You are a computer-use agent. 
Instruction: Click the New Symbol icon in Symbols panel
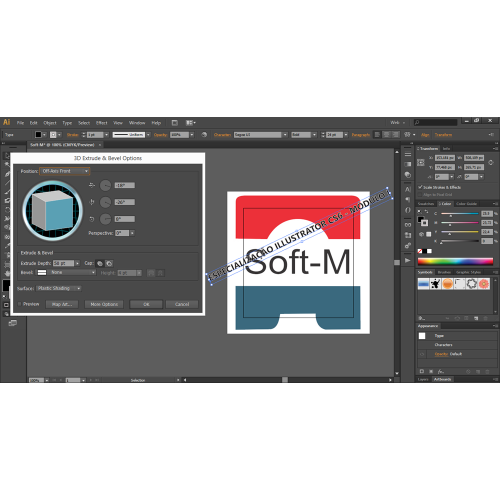476,318
